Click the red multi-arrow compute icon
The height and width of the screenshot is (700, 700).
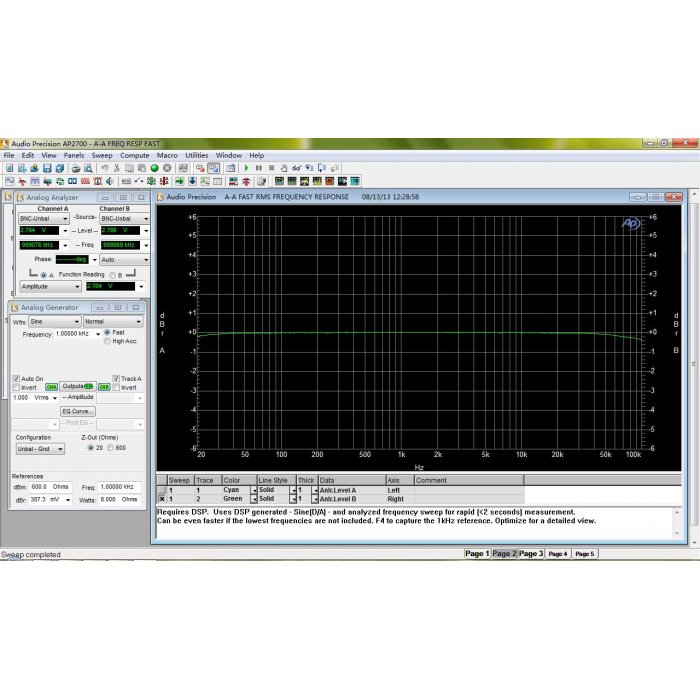click(246, 181)
